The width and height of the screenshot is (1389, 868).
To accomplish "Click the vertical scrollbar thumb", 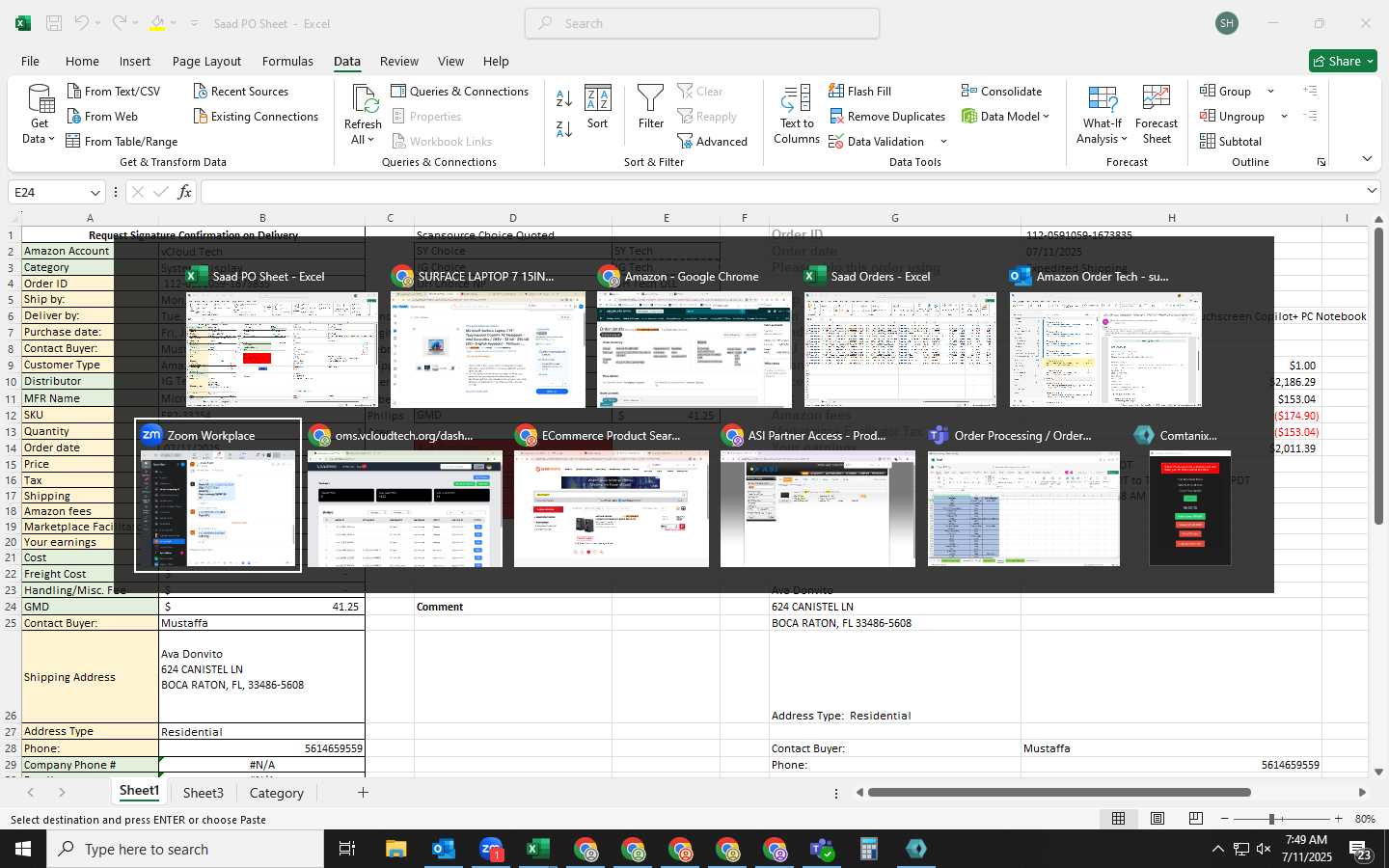I will click(1378, 376).
